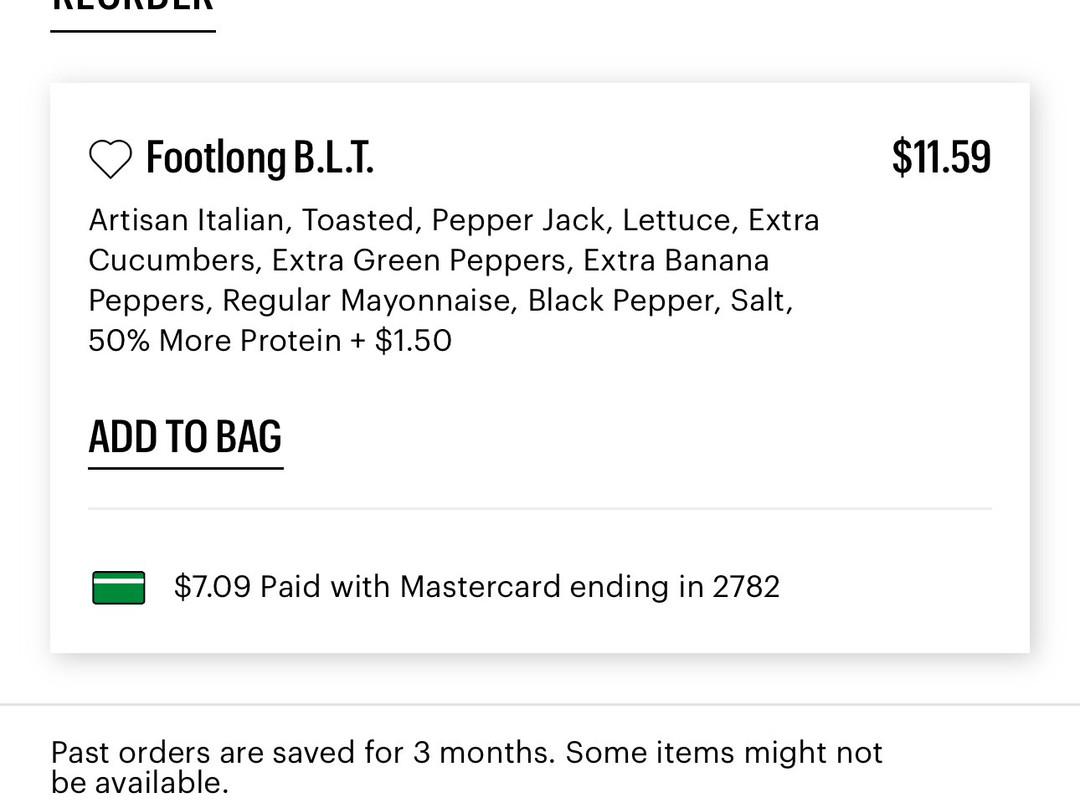Open the Footlong B.L.T. item title
The width and height of the screenshot is (1080, 808).
[260, 158]
